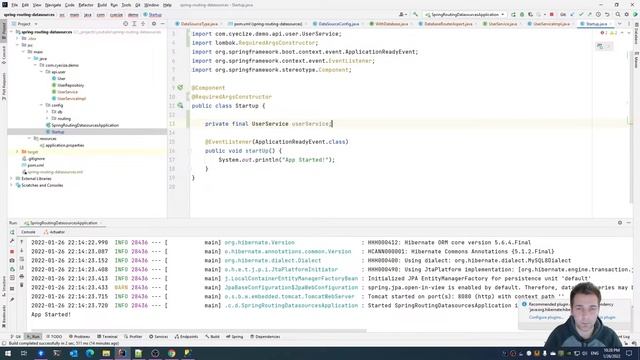
Task: Show hidden editor tabs dropdown arrow
Action: [620, 24]
